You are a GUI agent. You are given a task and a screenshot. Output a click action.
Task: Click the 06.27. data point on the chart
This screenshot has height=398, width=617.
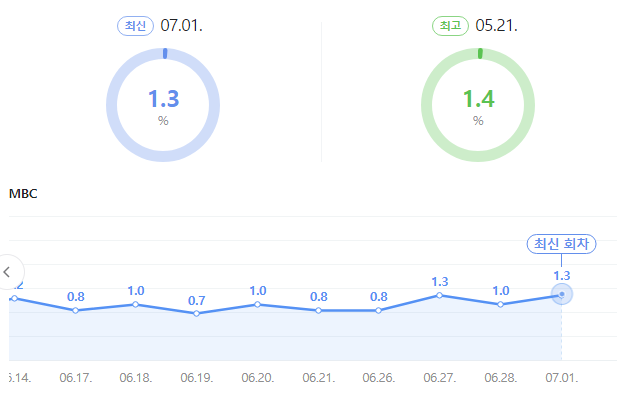click(440, 295)
